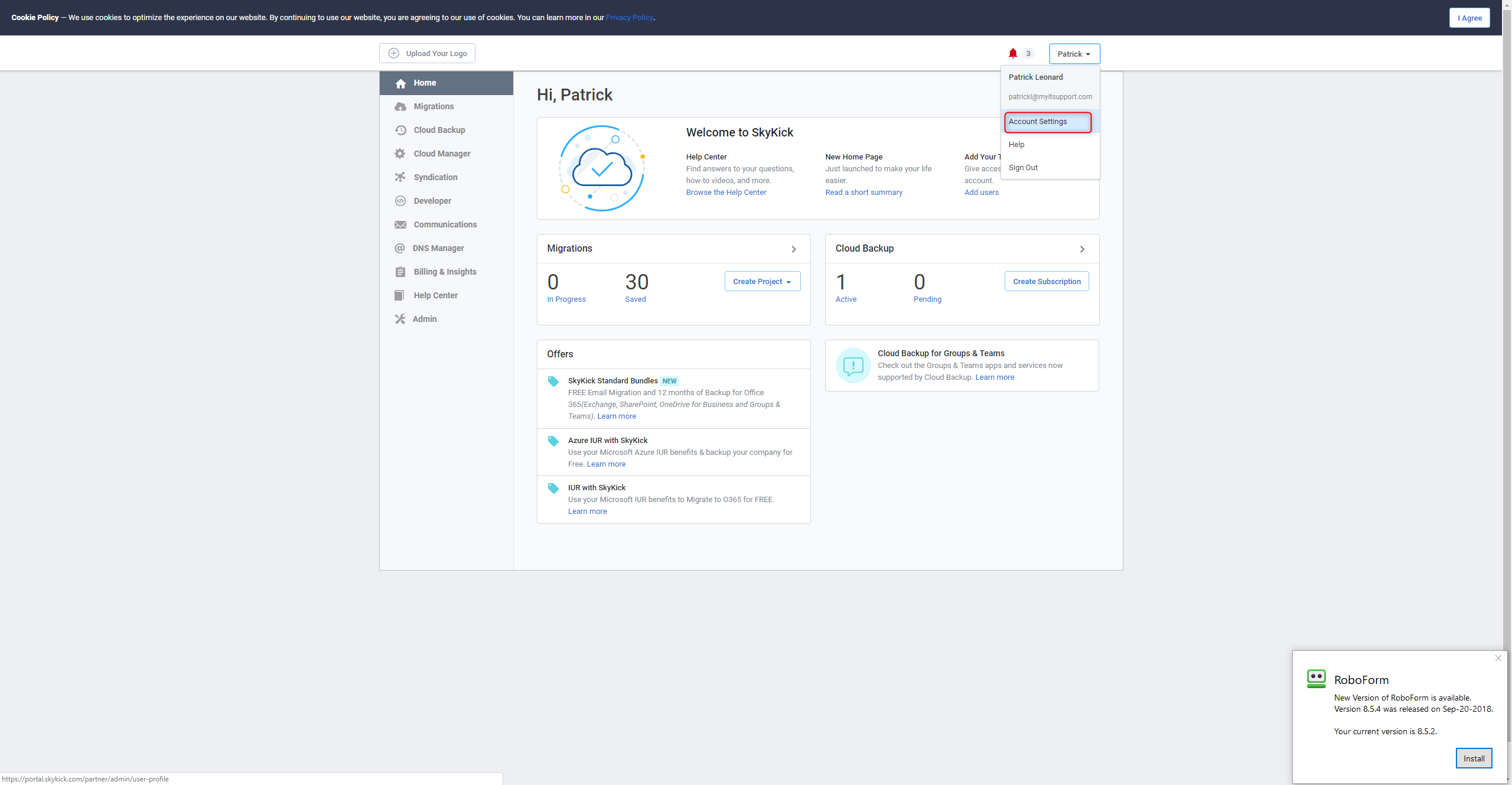The width and height of the screenshot is (1512, 785).
Task: Expand the Cloud Backup card chevron
Action: click(1082, 249)
